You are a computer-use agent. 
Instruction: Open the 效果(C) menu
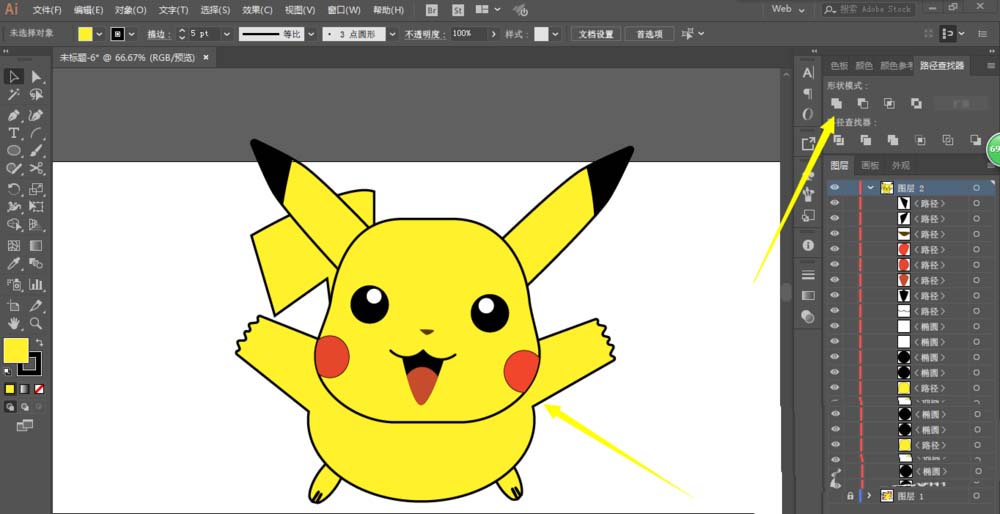click(257, 10)
